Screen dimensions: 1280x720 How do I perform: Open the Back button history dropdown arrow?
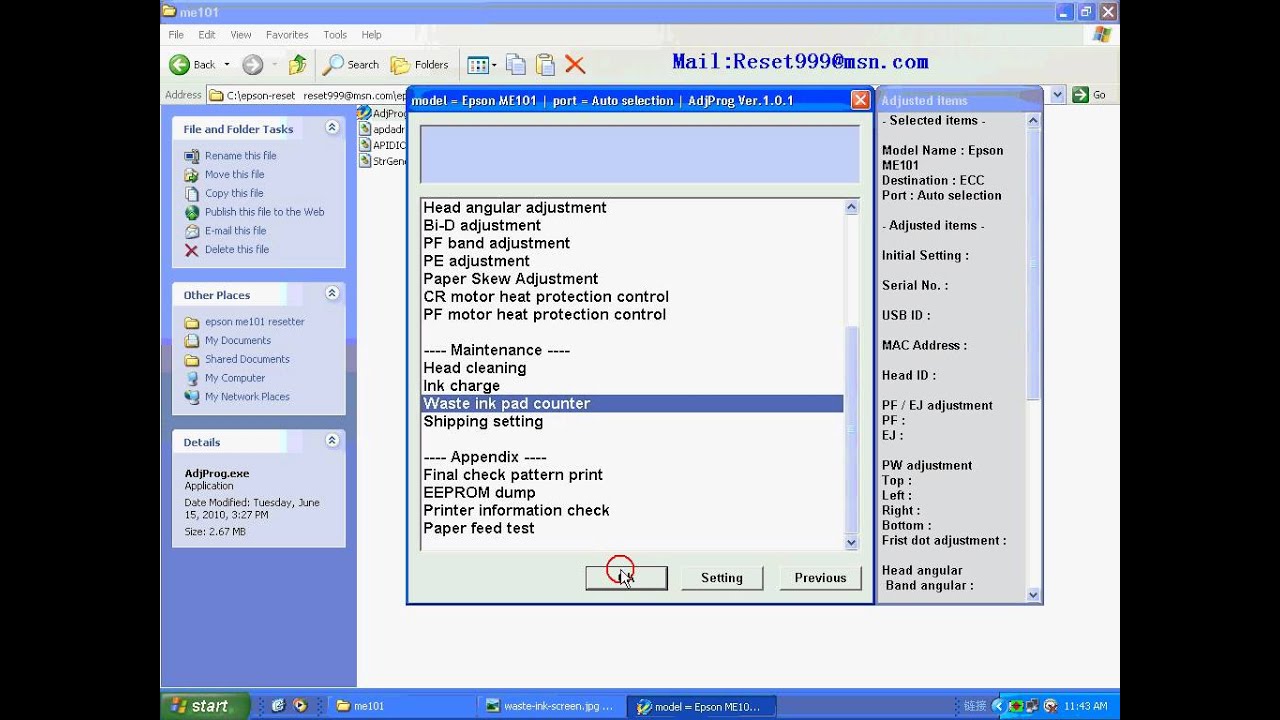227,65
